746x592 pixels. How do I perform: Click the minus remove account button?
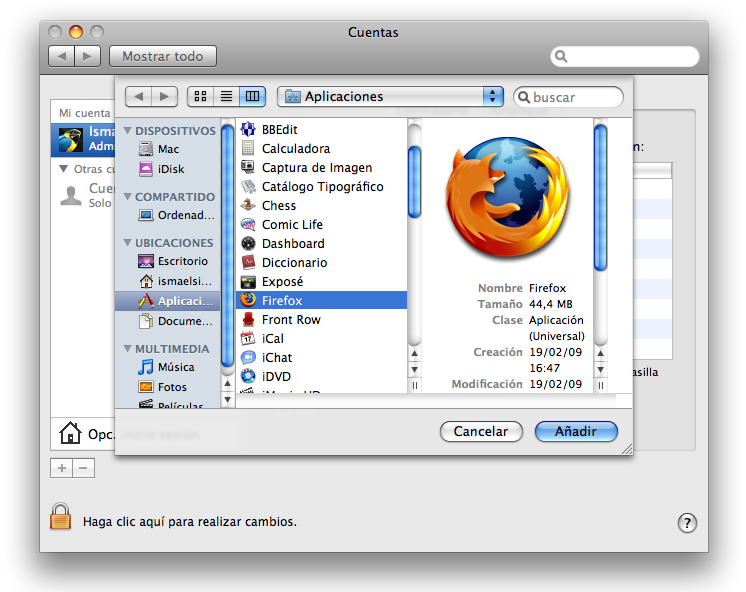83,468
